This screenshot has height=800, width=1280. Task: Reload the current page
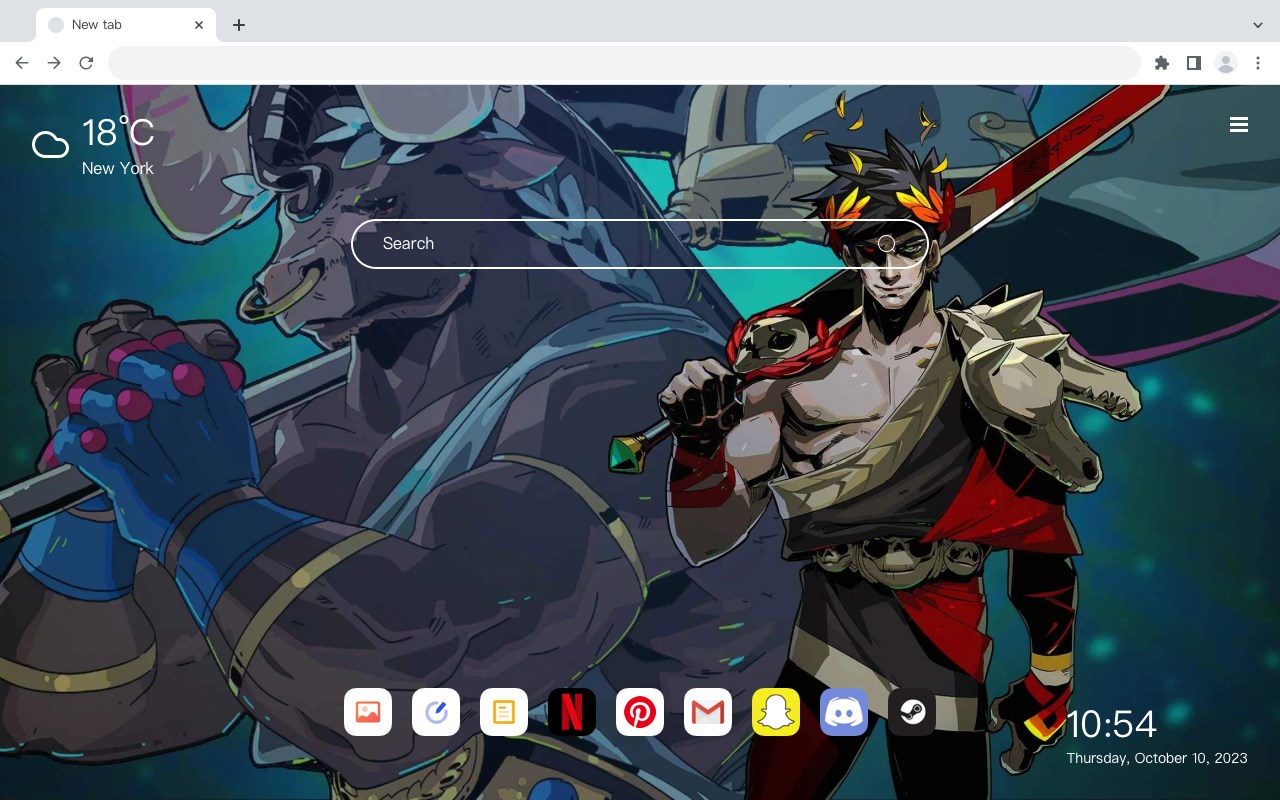coord(86,63)
